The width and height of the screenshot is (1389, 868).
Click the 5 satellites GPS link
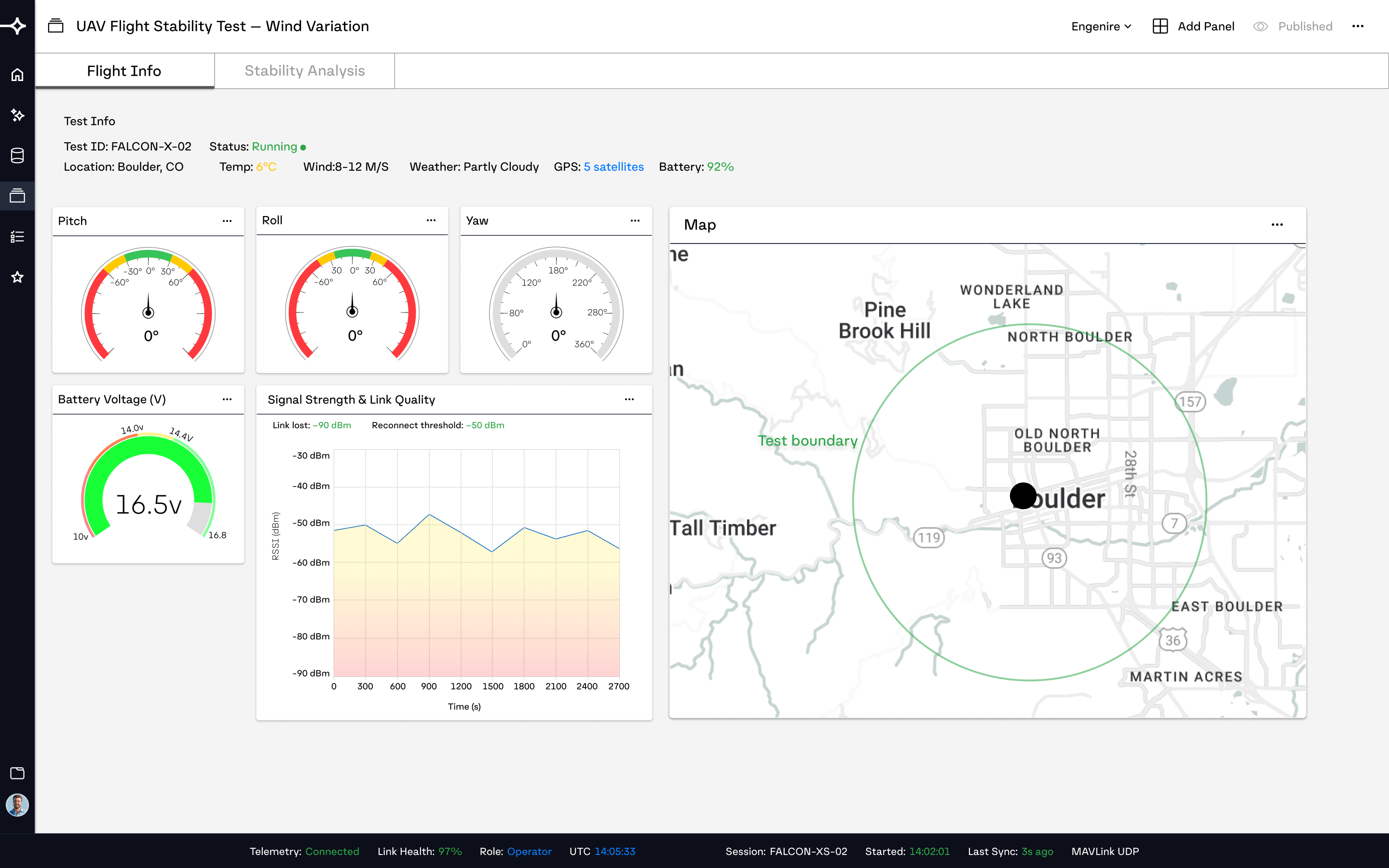613,166
